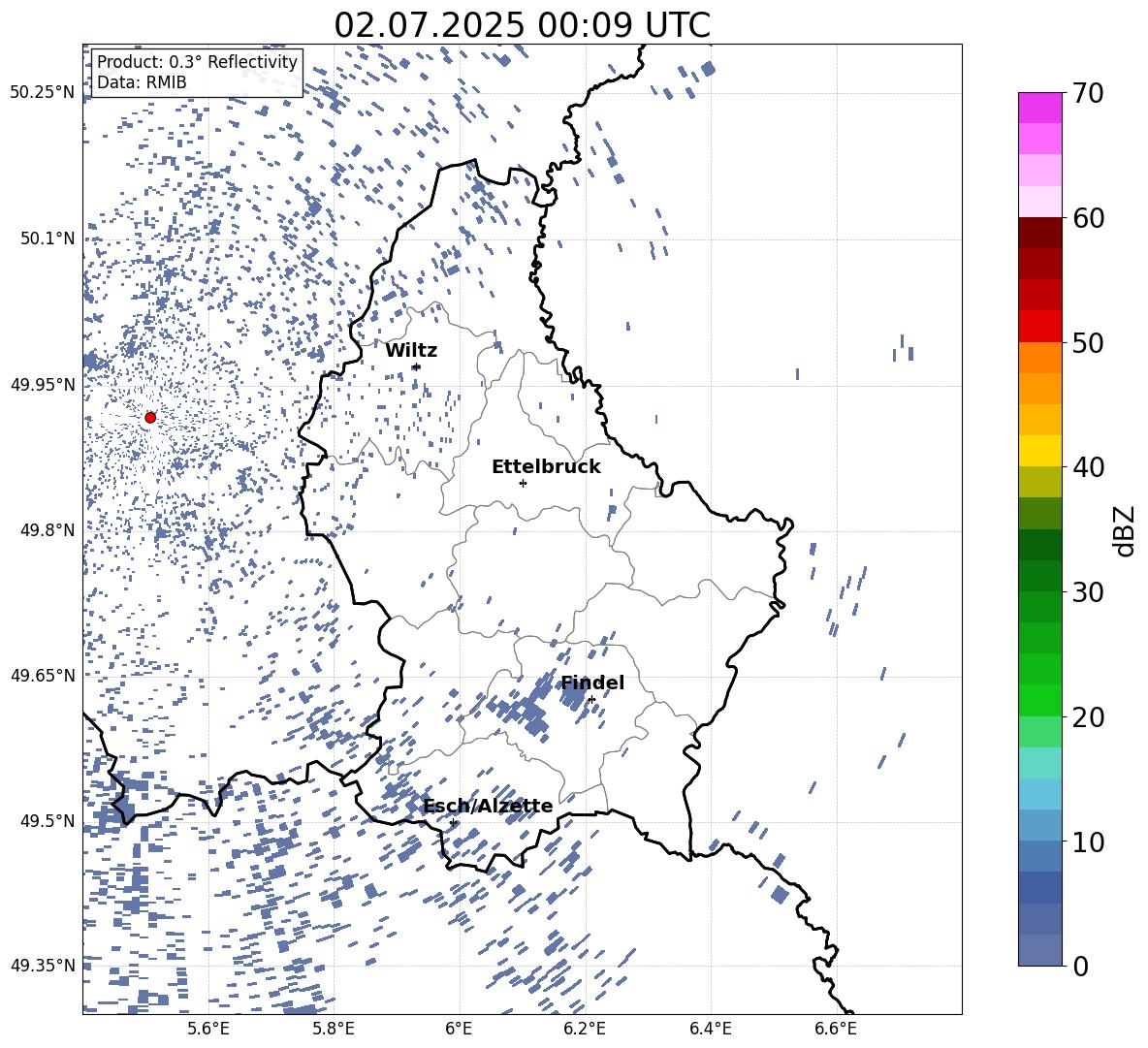Click the 6.4°E longitude label
The width and height of the screenshot is (1148, 1048).
coord(710,1029)
